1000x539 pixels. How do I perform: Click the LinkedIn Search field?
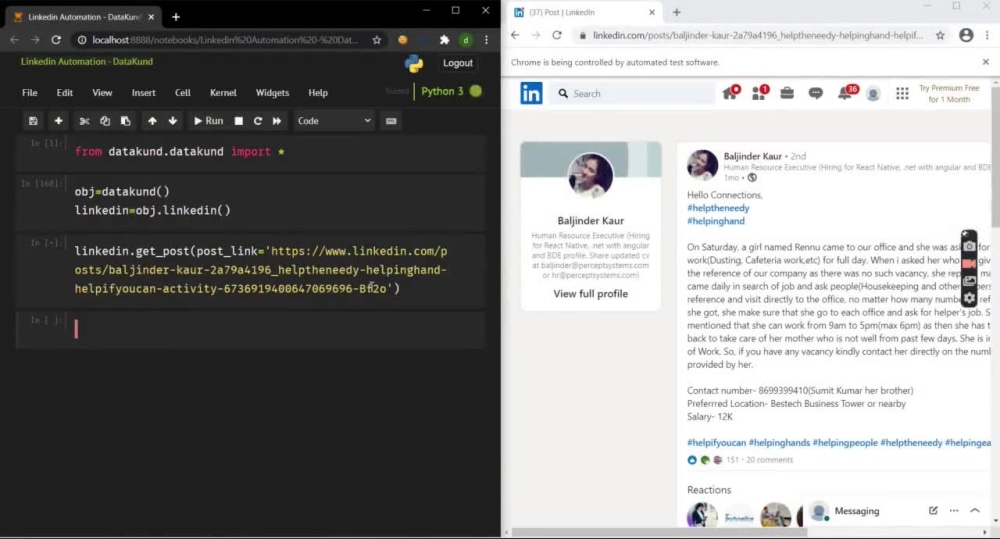click(635, 94)
